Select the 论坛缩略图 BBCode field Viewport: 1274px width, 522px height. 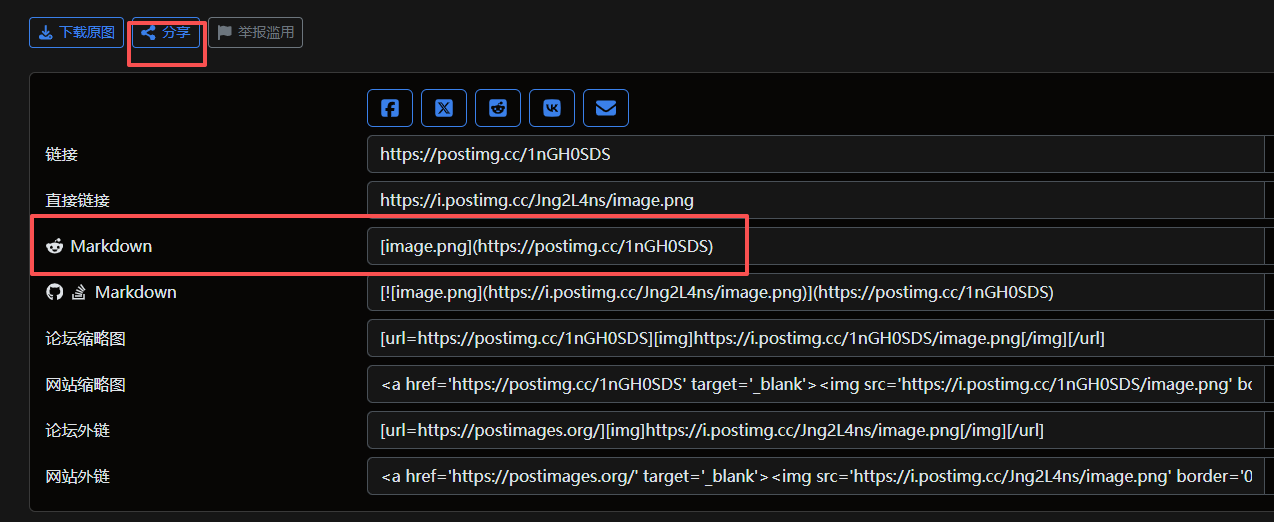coord(816,338)
